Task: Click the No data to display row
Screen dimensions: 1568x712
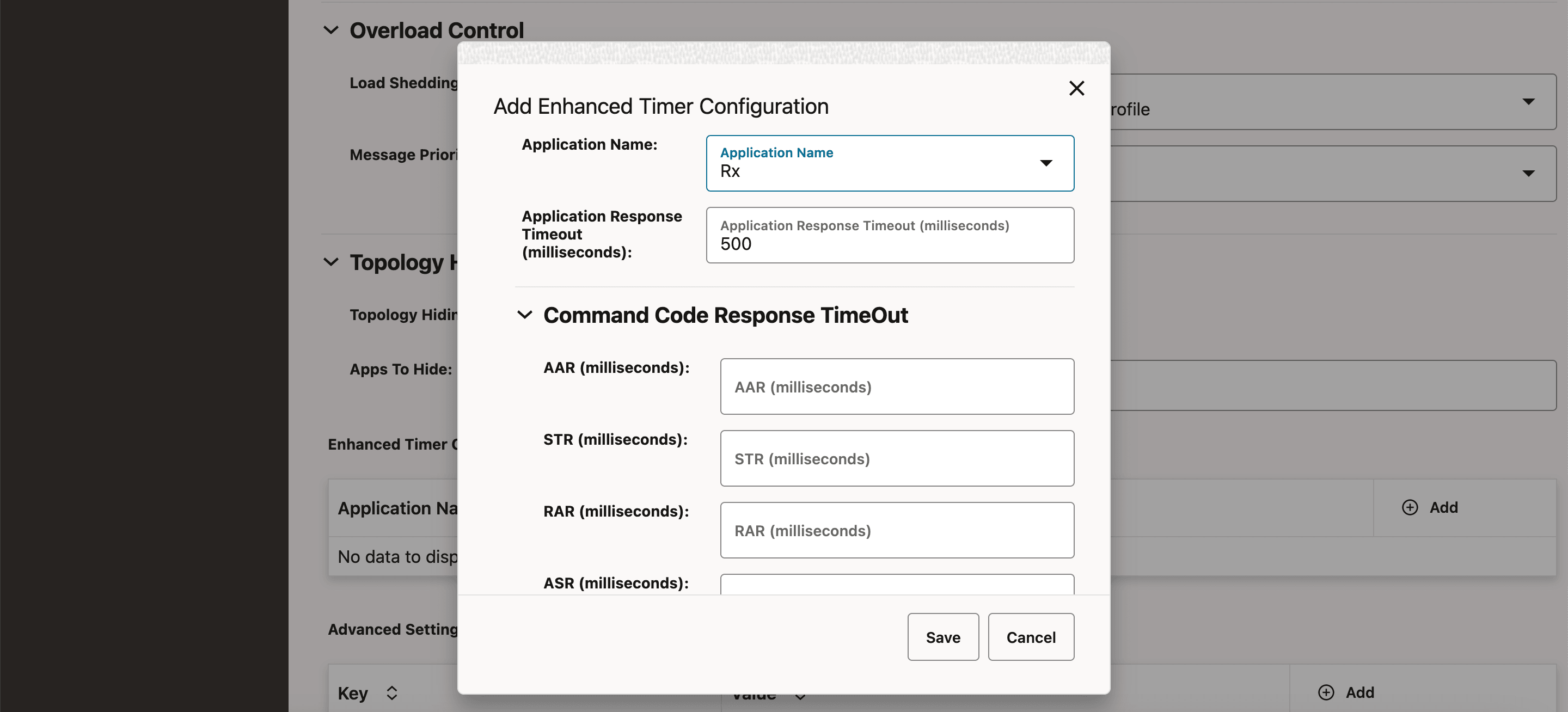Action: point(399,556)
